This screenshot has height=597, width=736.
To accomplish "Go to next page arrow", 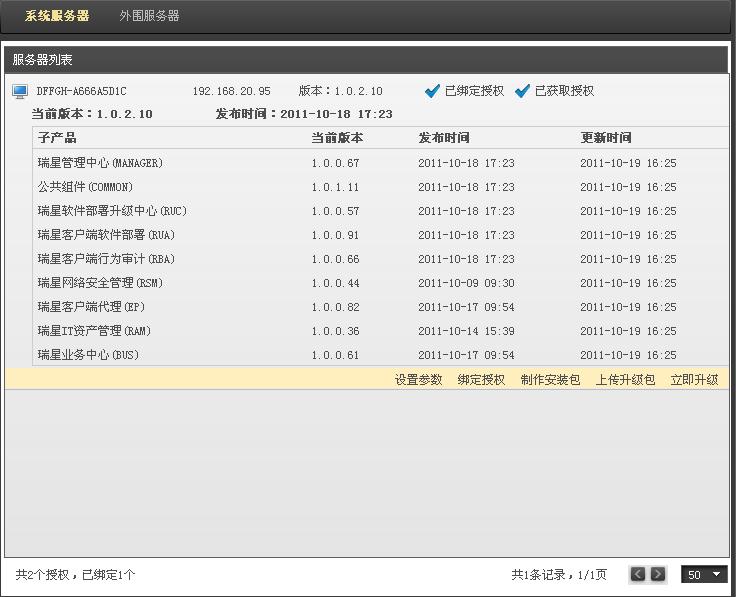I will coord(658,574).
